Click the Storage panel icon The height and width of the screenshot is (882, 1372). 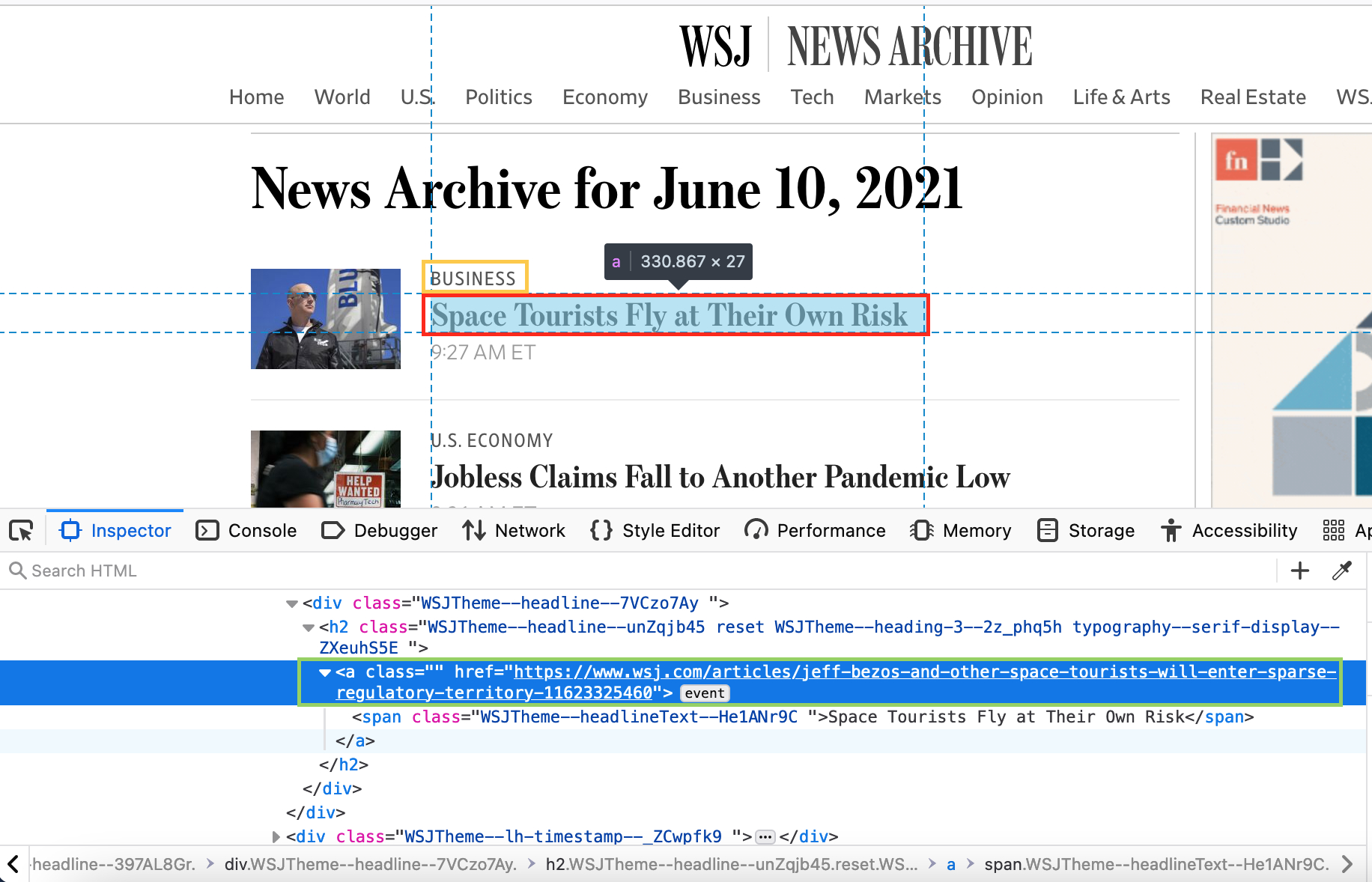pyautogui.click(x=1048, y=531)
